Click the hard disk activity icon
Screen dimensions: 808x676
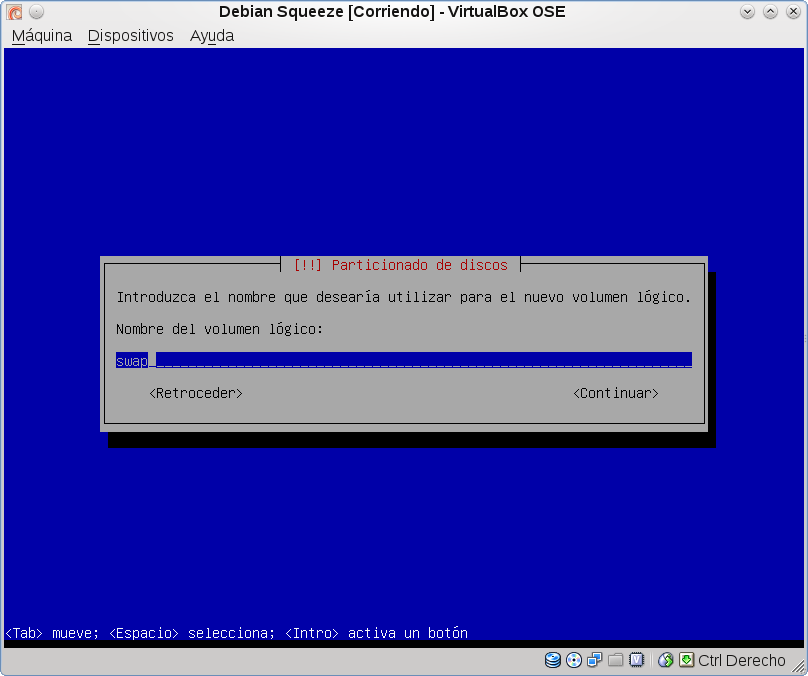[553, 660]
